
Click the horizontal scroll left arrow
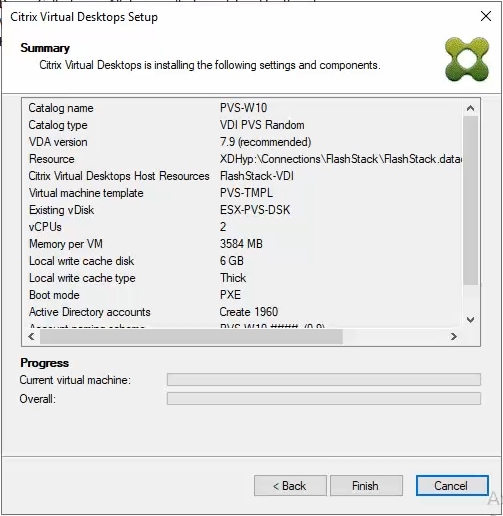[x=31, y=337]
